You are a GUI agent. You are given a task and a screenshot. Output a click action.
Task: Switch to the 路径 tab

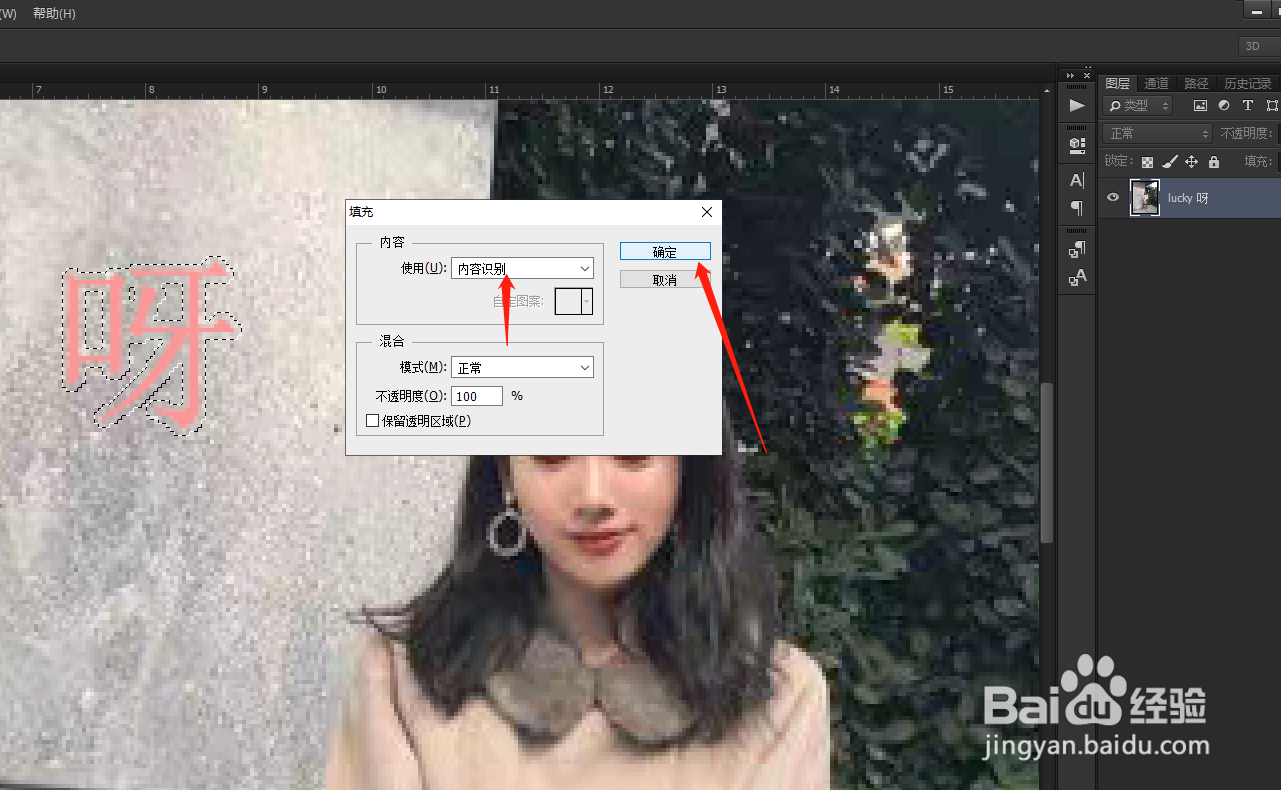tap(1196, 83)
